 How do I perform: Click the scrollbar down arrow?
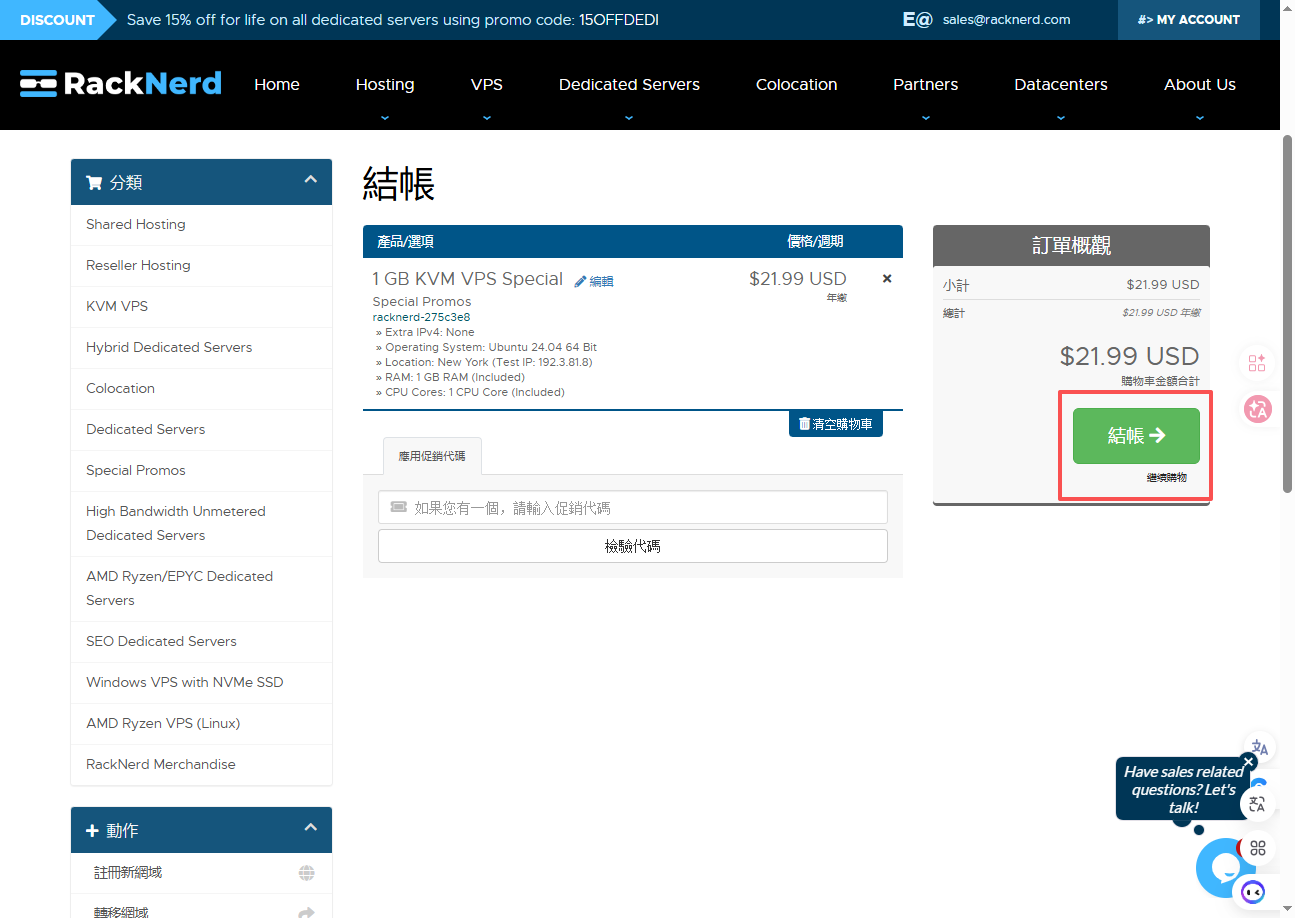pos(1288,911)
